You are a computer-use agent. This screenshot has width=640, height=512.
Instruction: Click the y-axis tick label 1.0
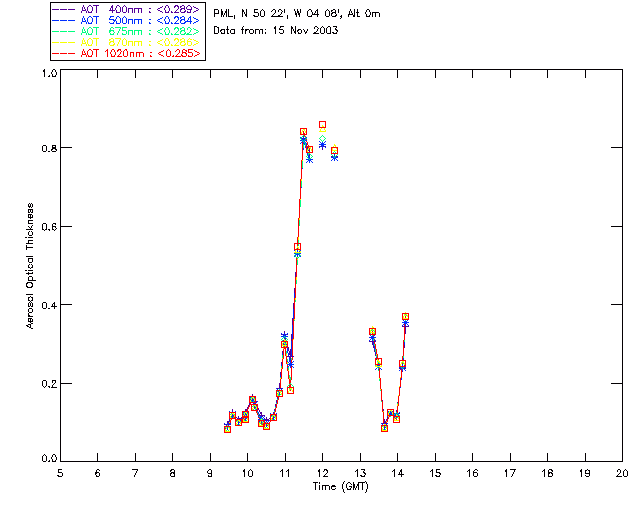pyautogui.click(x=49, y=73)
